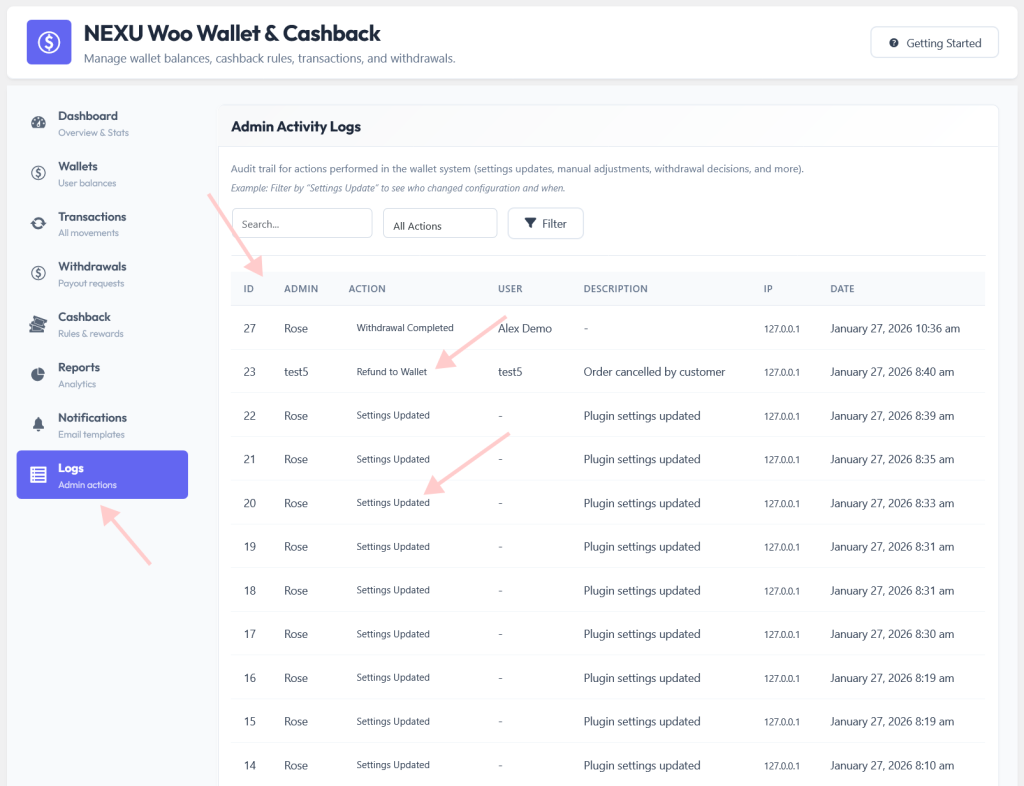Click the Cashback money stack icon
Screen dimensions: 1024x786
click(x=39, y=324)
